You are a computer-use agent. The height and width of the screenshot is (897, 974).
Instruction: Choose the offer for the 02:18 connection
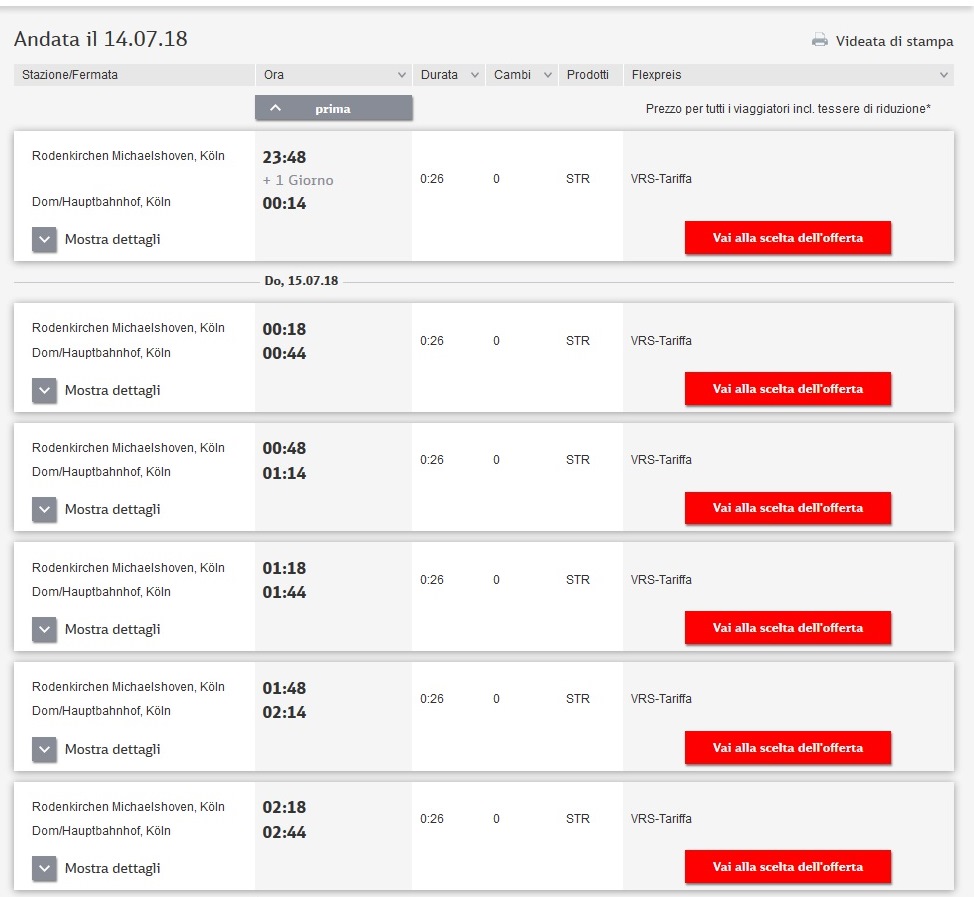[787, 867]
